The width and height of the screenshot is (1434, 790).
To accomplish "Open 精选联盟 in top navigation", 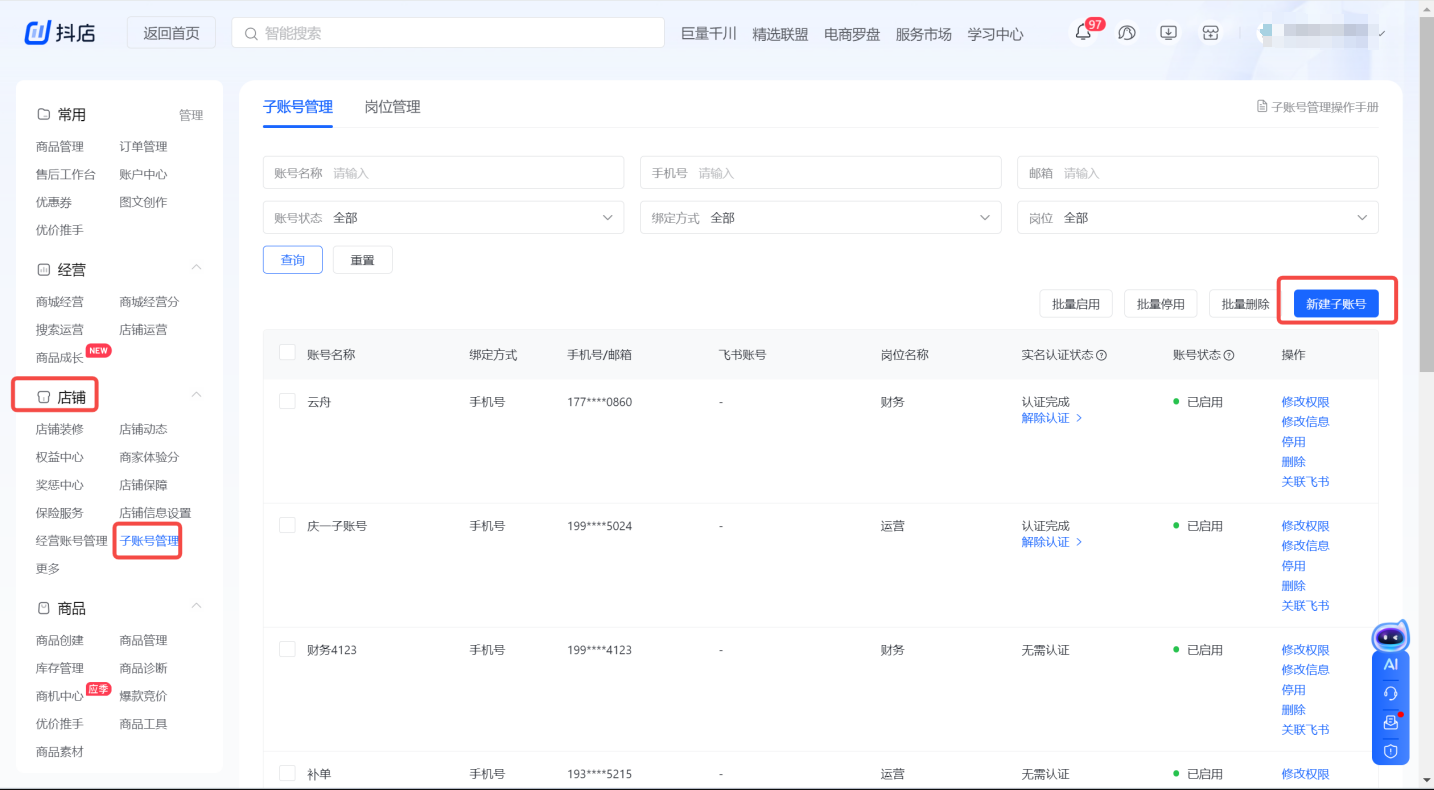I will [x=780, y=33].
